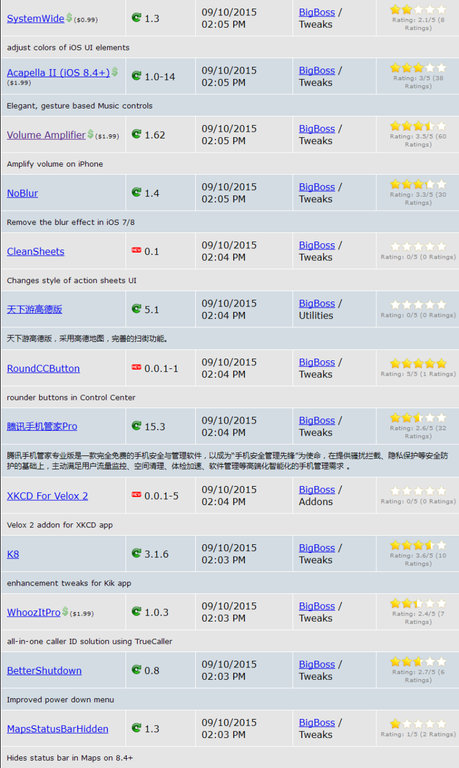The image size is (459, 768).
Task: Open the Volume Amplifier package page
Action: coord(46,135)
